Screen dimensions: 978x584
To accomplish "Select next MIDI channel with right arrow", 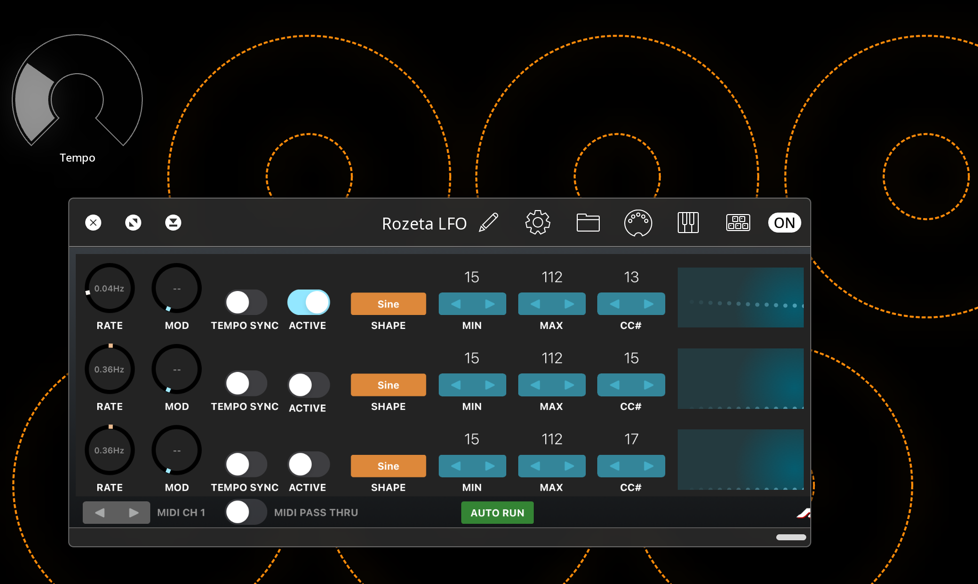I will pos(133,512).
